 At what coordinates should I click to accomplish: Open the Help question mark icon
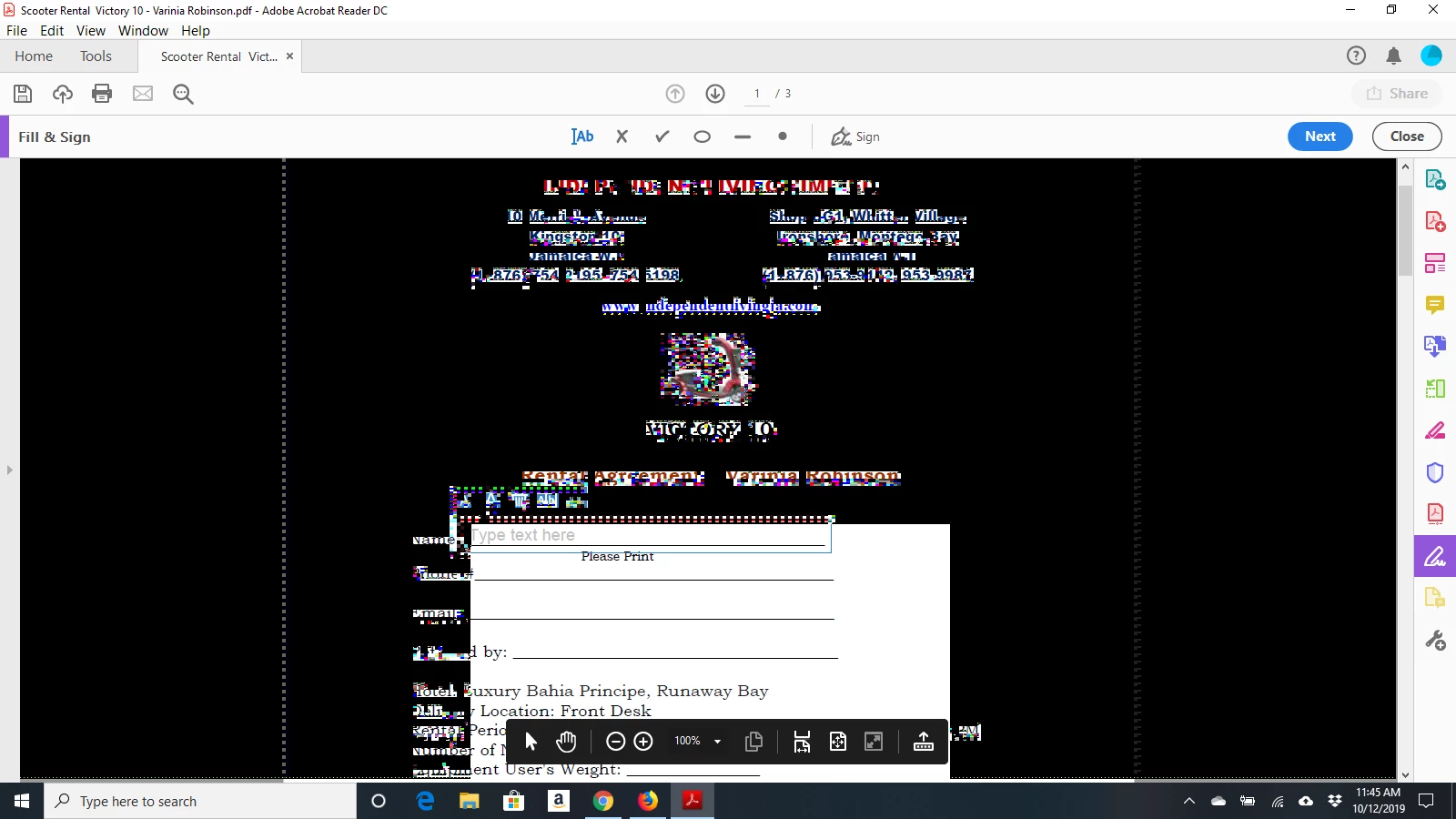click(x=1356, y=56)
